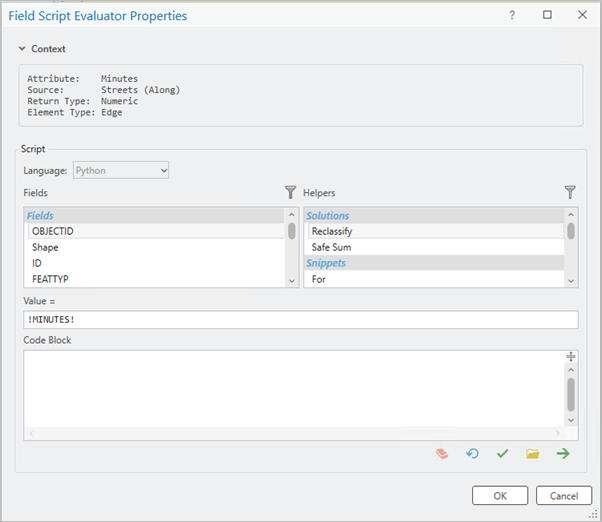
Task: Choose the Reclassify helper
Action: [x=332, y=231]
